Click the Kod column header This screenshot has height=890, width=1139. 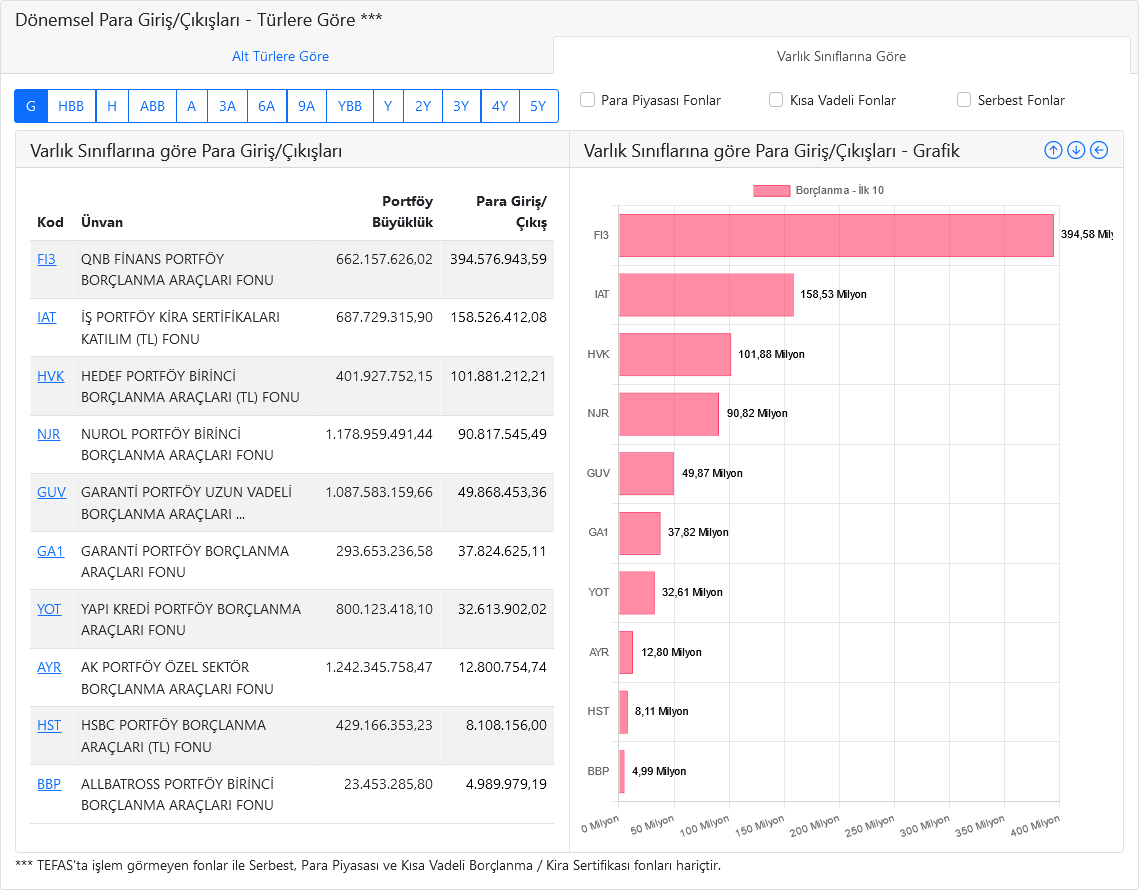coord(50,222)
